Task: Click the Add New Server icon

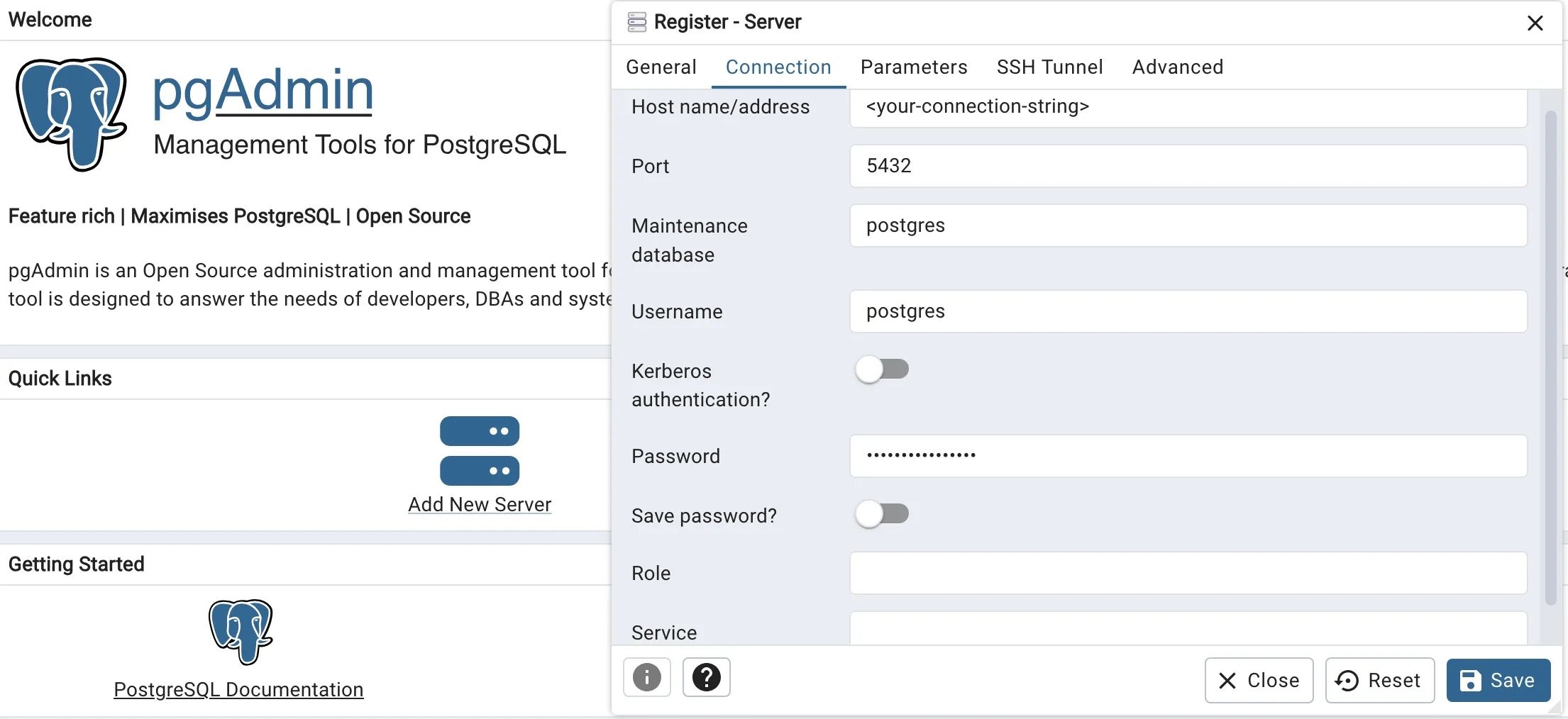Action: pos(480,451)
